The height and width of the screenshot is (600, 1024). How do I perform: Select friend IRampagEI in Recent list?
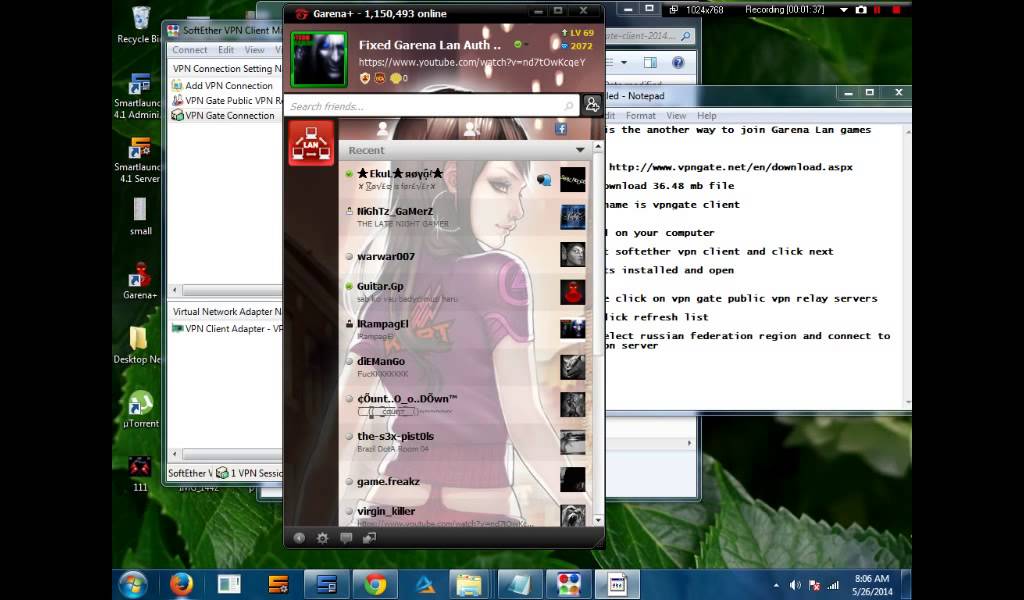pyautogui.click(x=466, y=329)
